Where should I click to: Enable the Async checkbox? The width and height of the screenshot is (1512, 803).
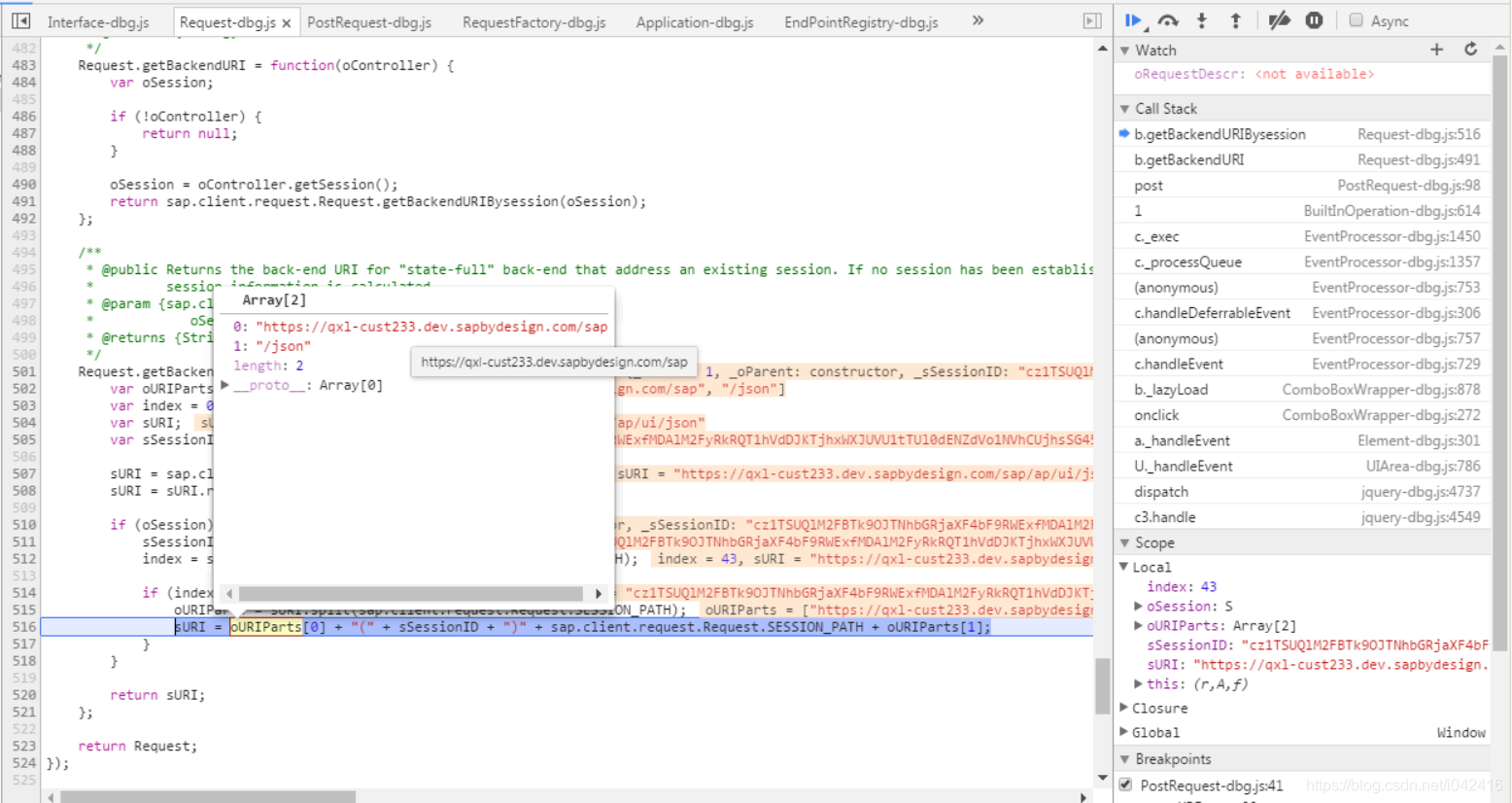tap(1356, 20)
